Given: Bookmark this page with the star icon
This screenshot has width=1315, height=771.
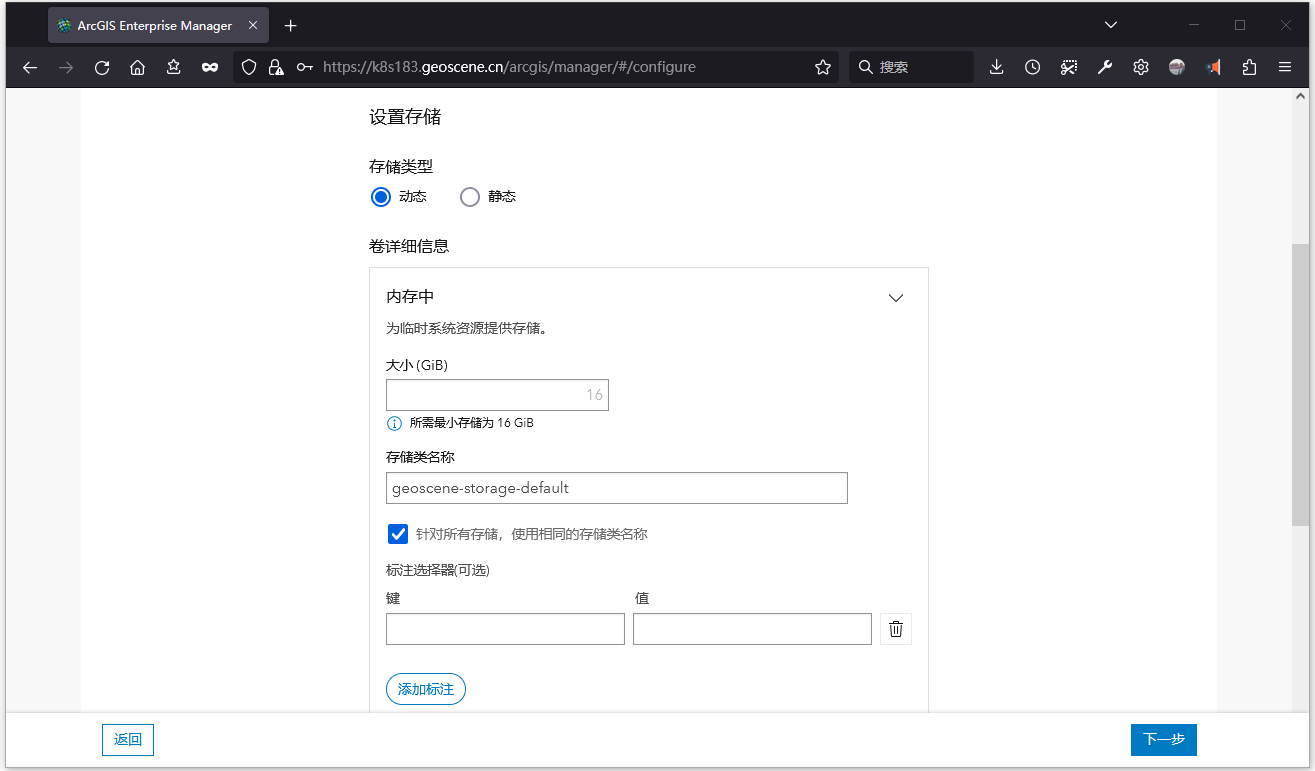Looking at the screenshot, I should coord(823,67).
